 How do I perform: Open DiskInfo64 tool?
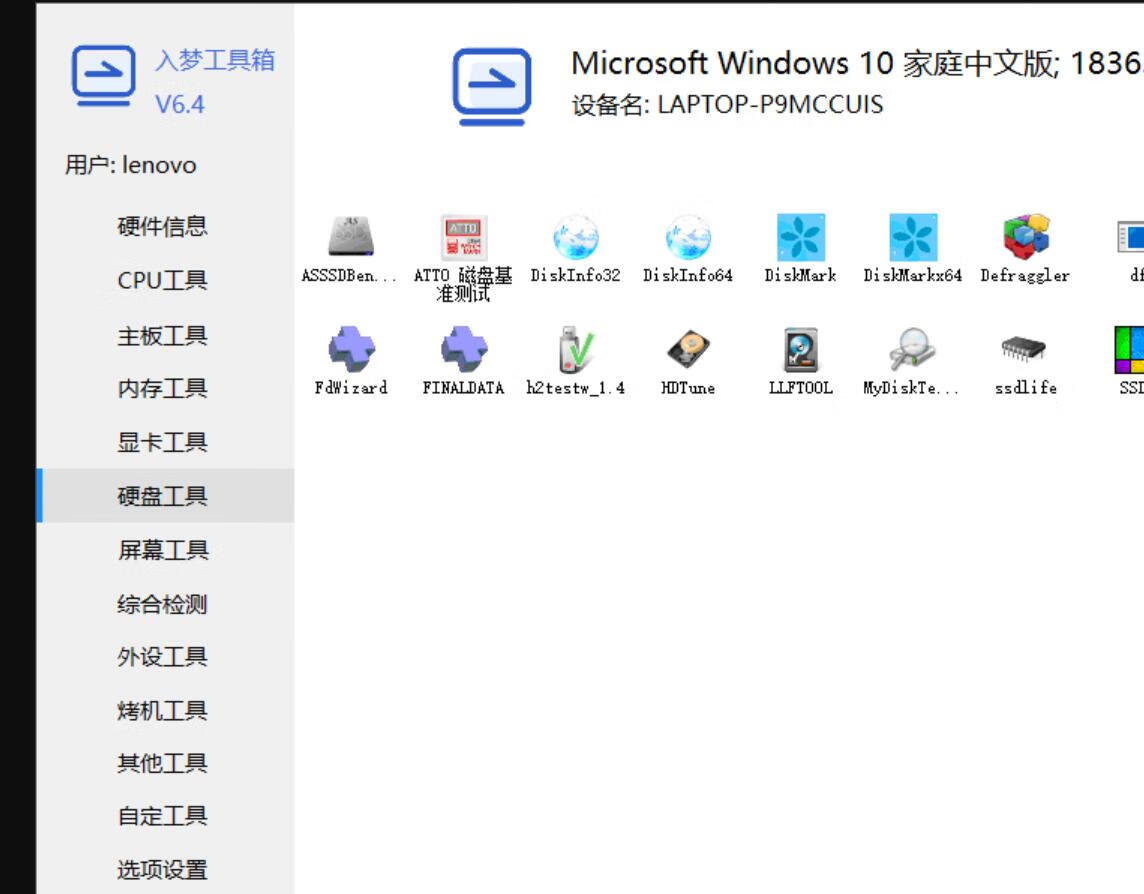click(688, 237)
